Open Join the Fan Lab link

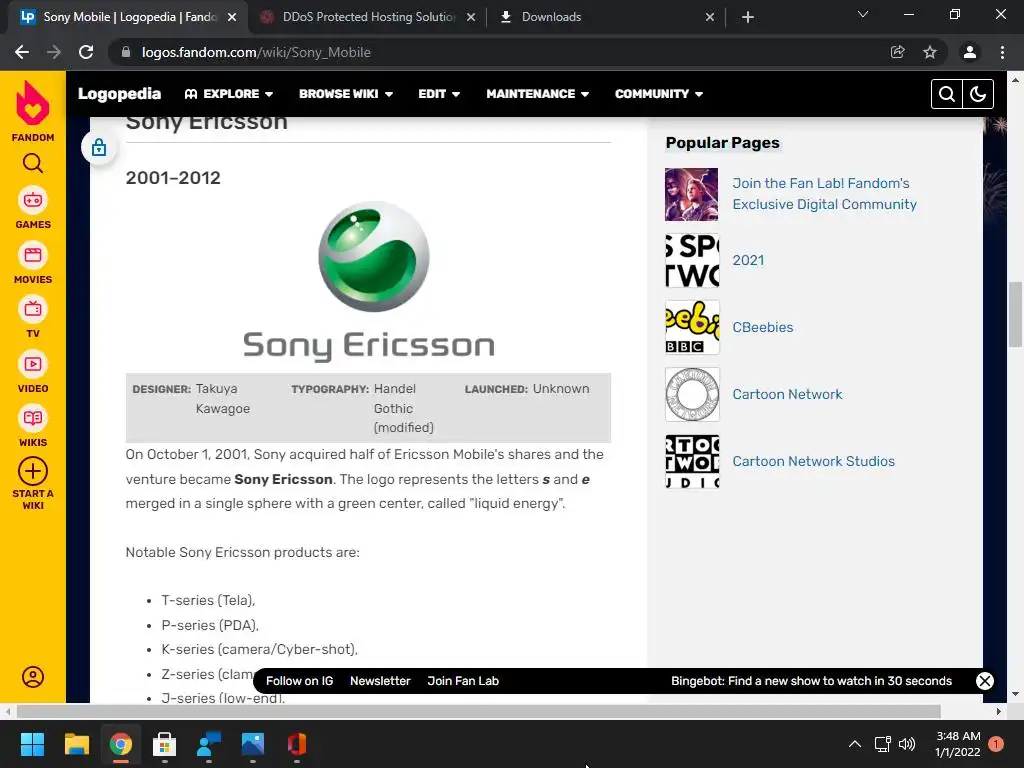[824, 194]
